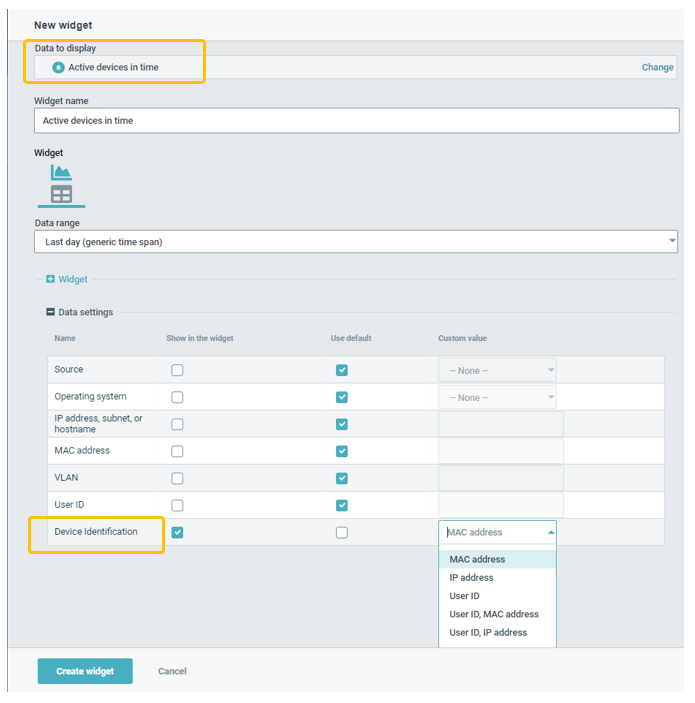Expand the Widget section plus icon
Image resolution: width=695 pixels, height=703 pixels.
pos(50,279)
